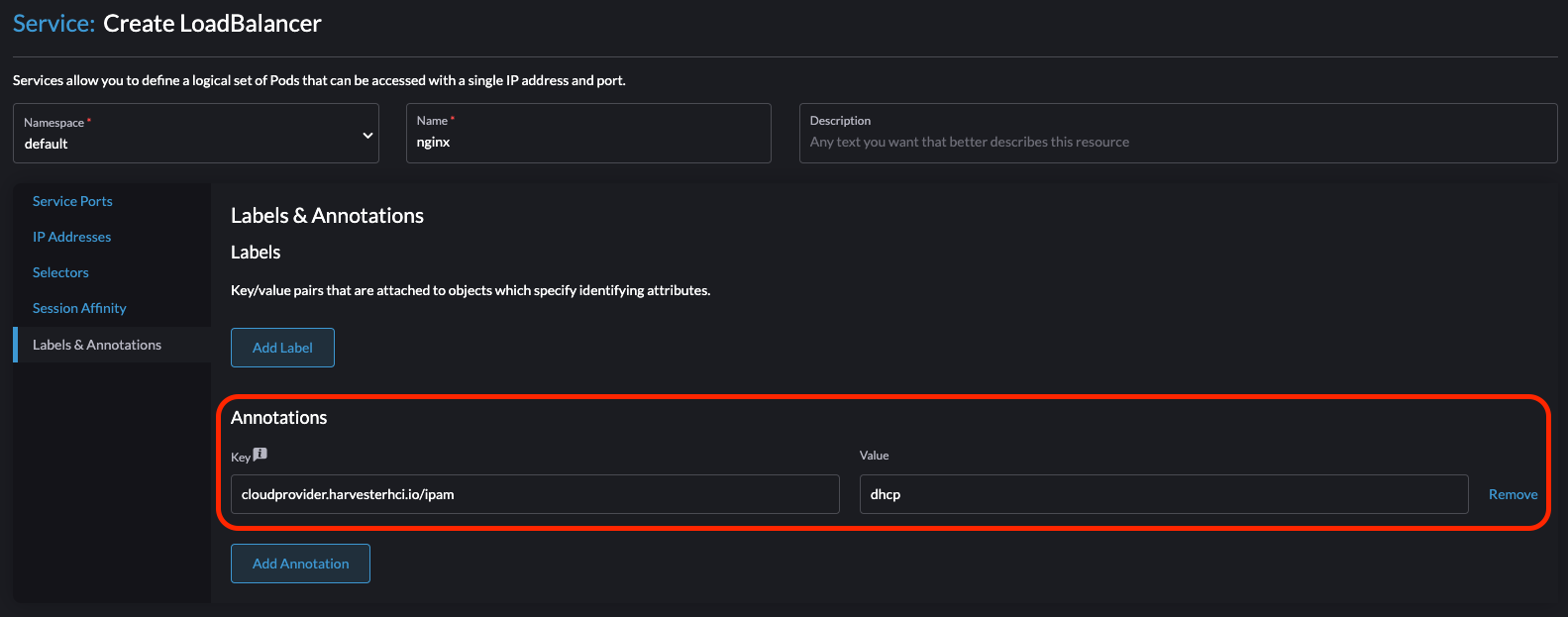Open the Selectors section
The image size is (1568, 617).
(60, 272)
